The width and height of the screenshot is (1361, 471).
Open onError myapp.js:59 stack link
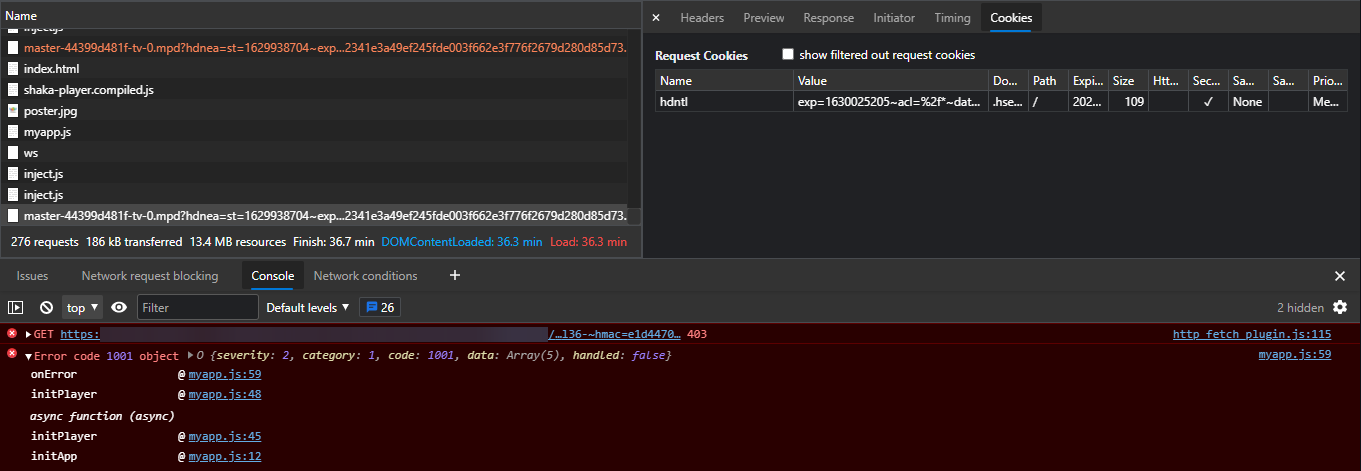[x=225, y=375]
